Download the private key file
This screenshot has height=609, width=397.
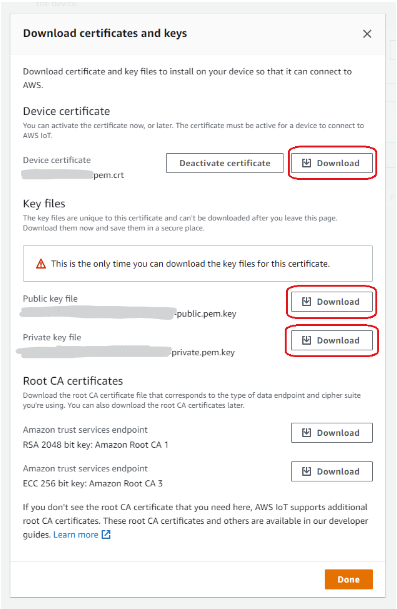pyautogui.click(x=332, y=341)
